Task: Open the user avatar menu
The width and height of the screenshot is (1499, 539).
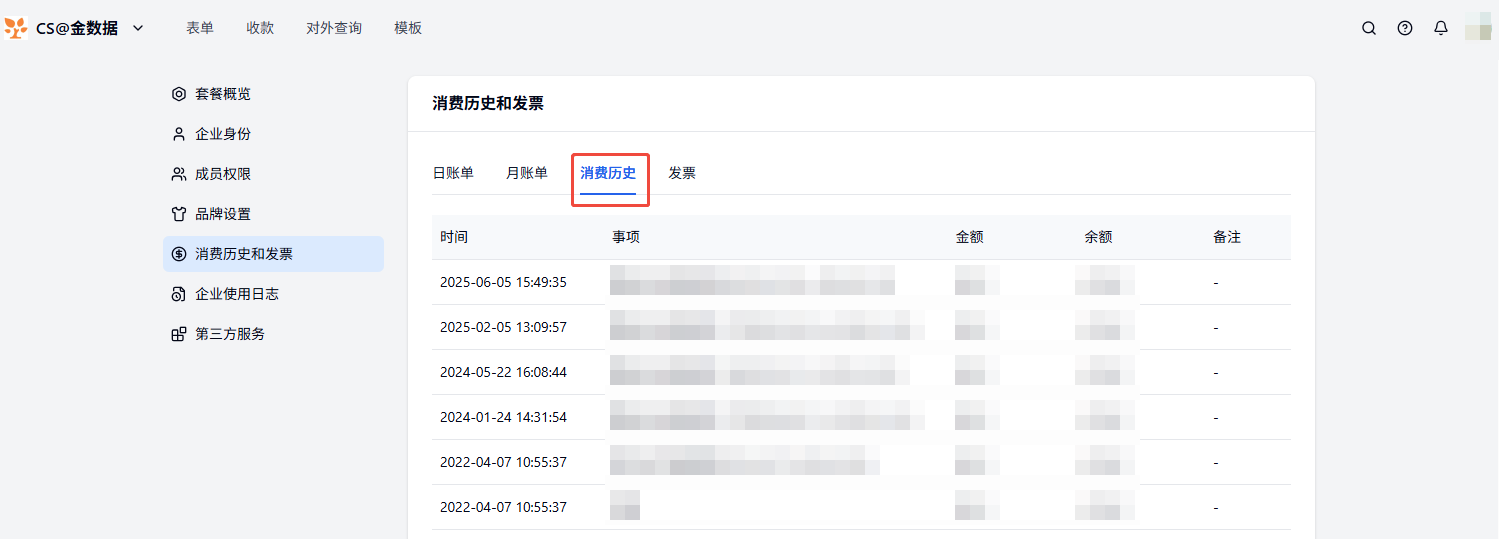Action: pos(1477,28)
